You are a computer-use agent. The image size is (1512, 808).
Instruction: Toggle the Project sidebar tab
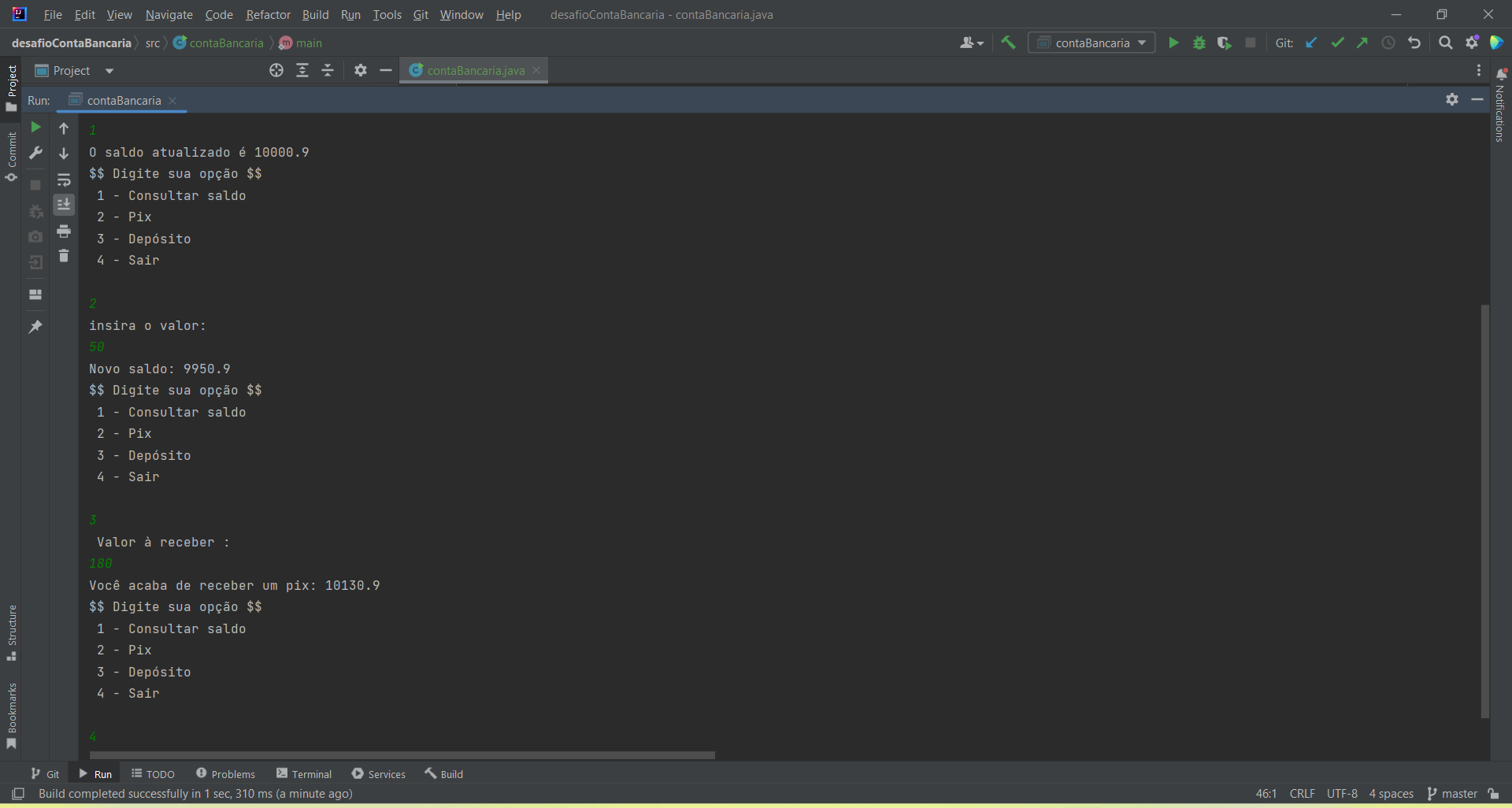11,87
